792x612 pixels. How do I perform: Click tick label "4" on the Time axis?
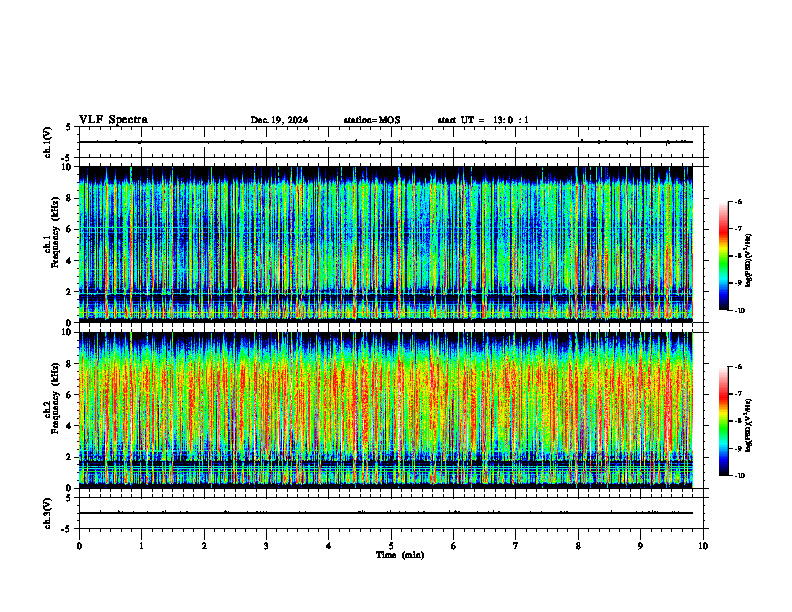coord(329,546)
